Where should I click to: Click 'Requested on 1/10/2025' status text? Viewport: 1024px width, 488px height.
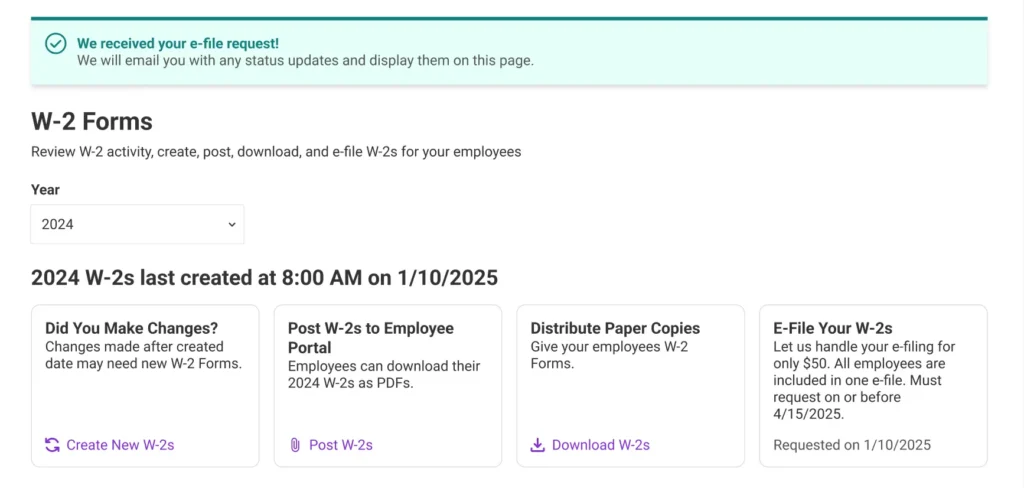pos(852,445)
